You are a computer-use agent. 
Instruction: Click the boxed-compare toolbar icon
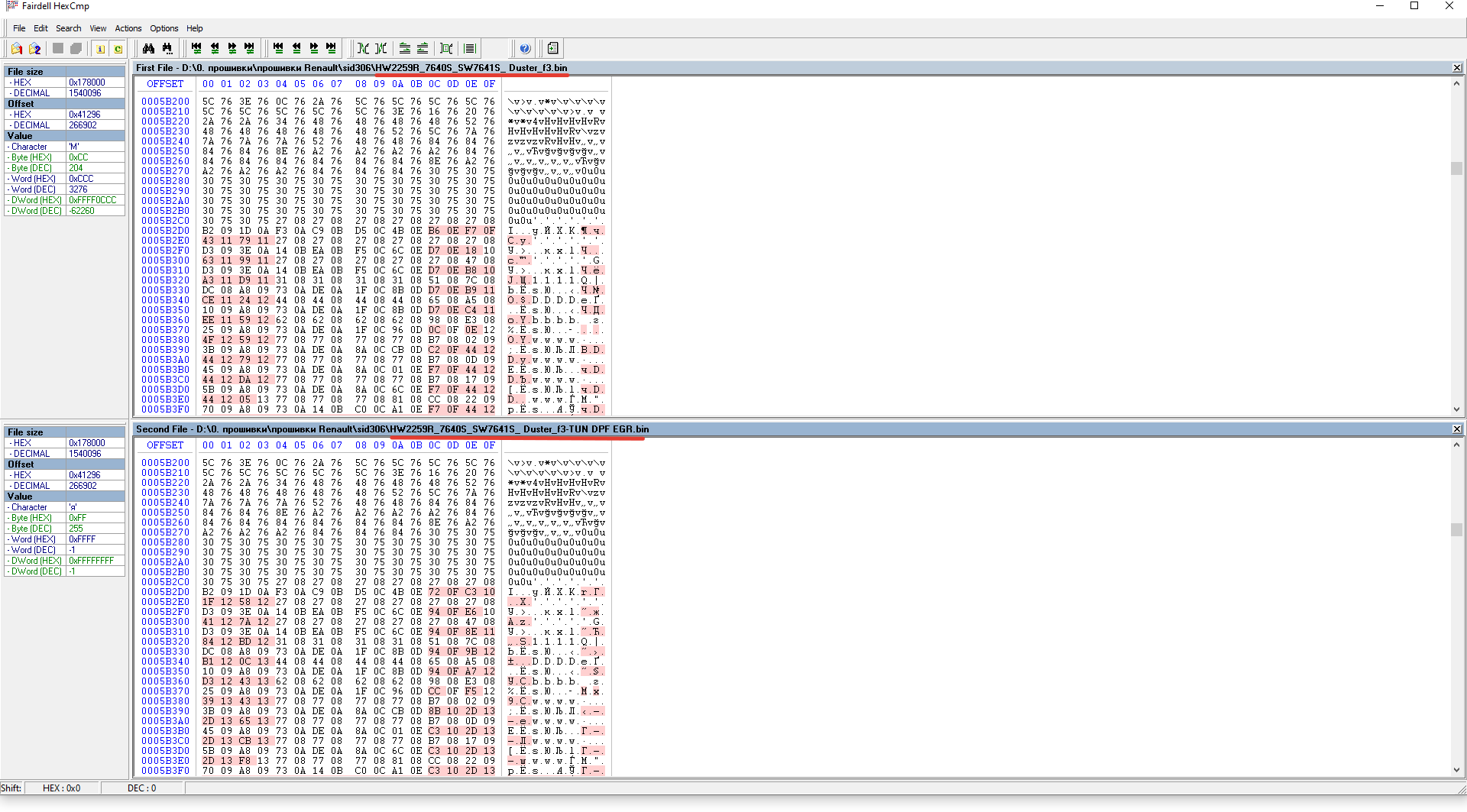tap(447, 49)
